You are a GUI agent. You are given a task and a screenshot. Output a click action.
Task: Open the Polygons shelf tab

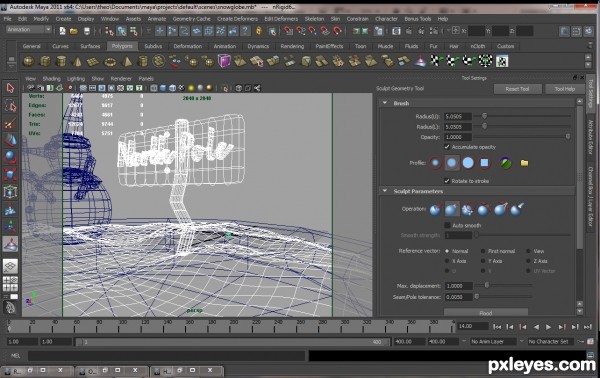[122, 46]
